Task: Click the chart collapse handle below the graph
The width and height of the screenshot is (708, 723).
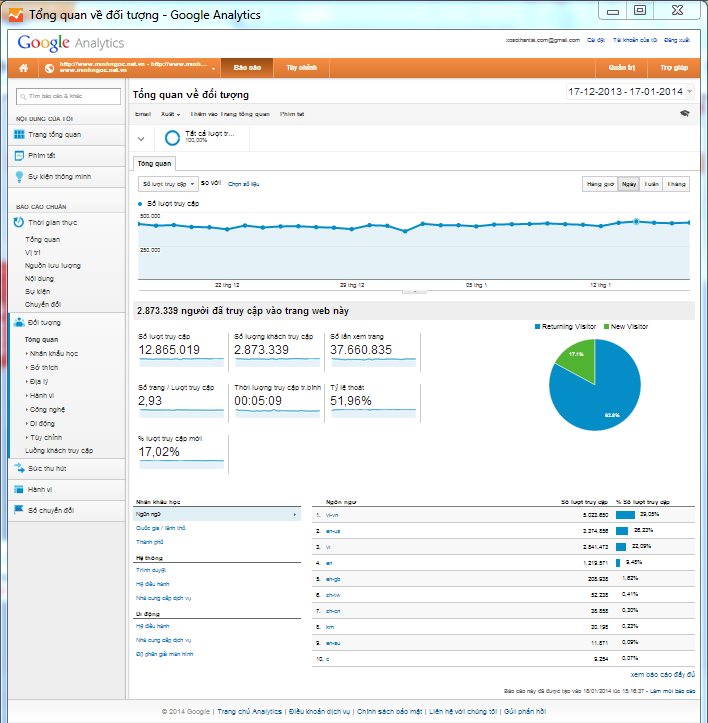Action: pos(414,291)
